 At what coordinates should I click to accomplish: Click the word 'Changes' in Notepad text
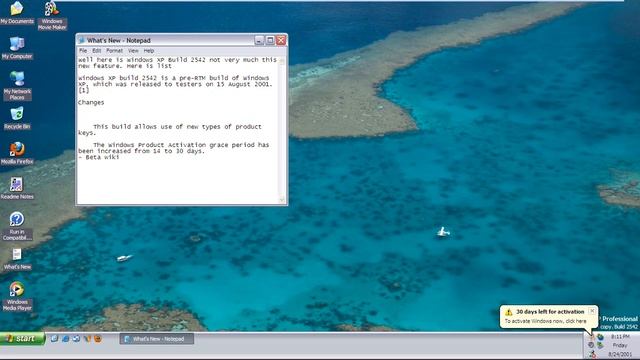click(91, 102)
